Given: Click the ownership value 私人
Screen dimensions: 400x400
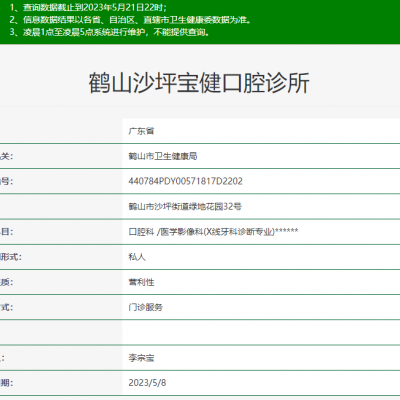Looking at the screenshot, I should pyautogui.click(x=137, y=257).
